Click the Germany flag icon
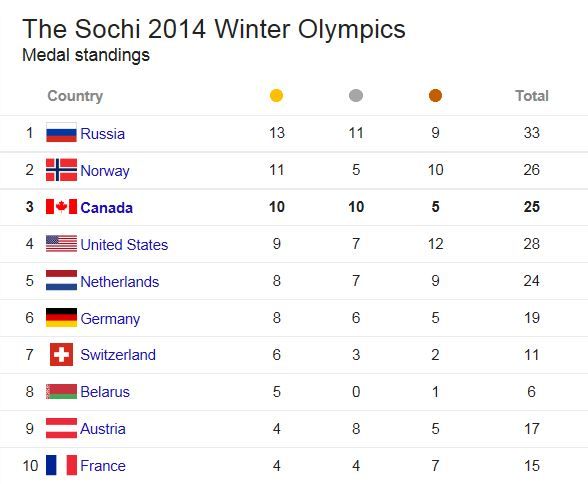588x484 pixels. point(62,318)
